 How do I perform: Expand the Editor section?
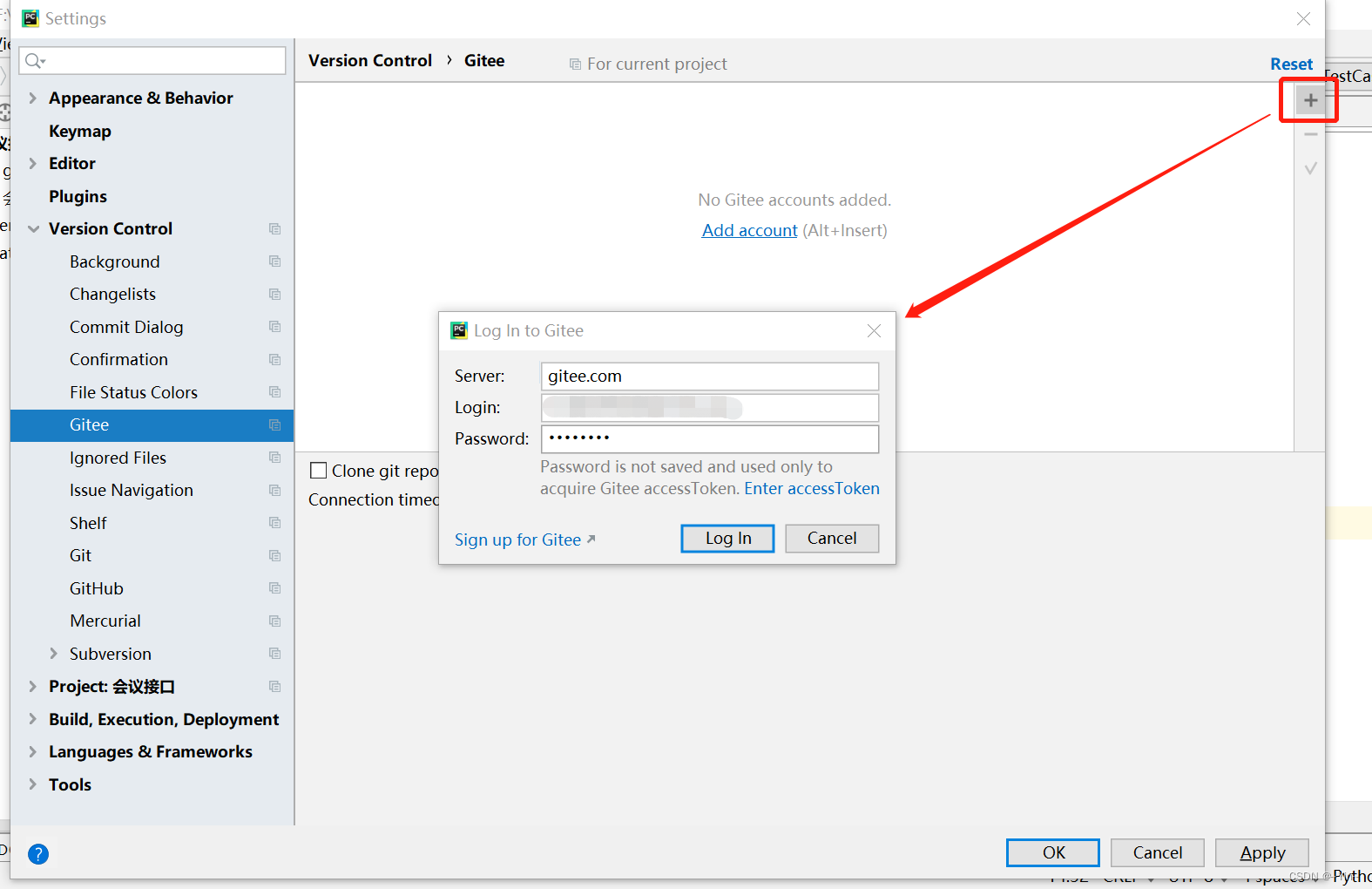[x=32, y=163]
